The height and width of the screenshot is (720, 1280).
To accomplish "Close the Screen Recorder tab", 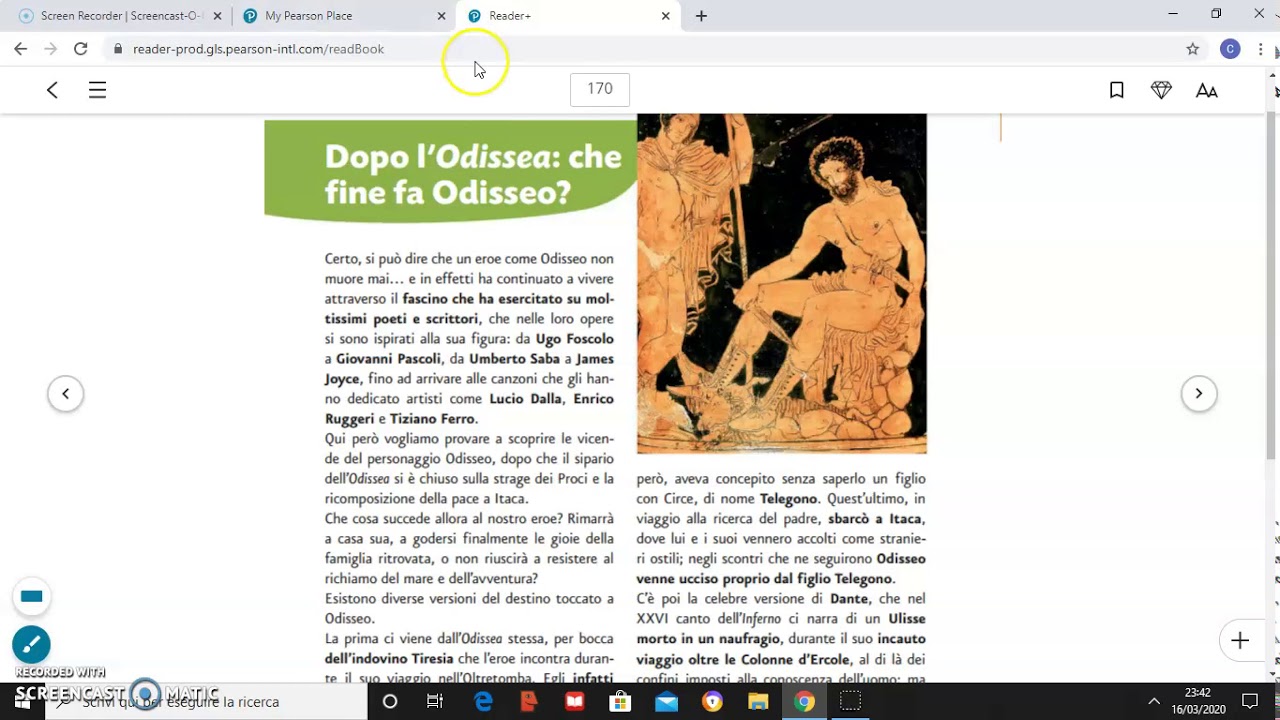I will point(218,16).
